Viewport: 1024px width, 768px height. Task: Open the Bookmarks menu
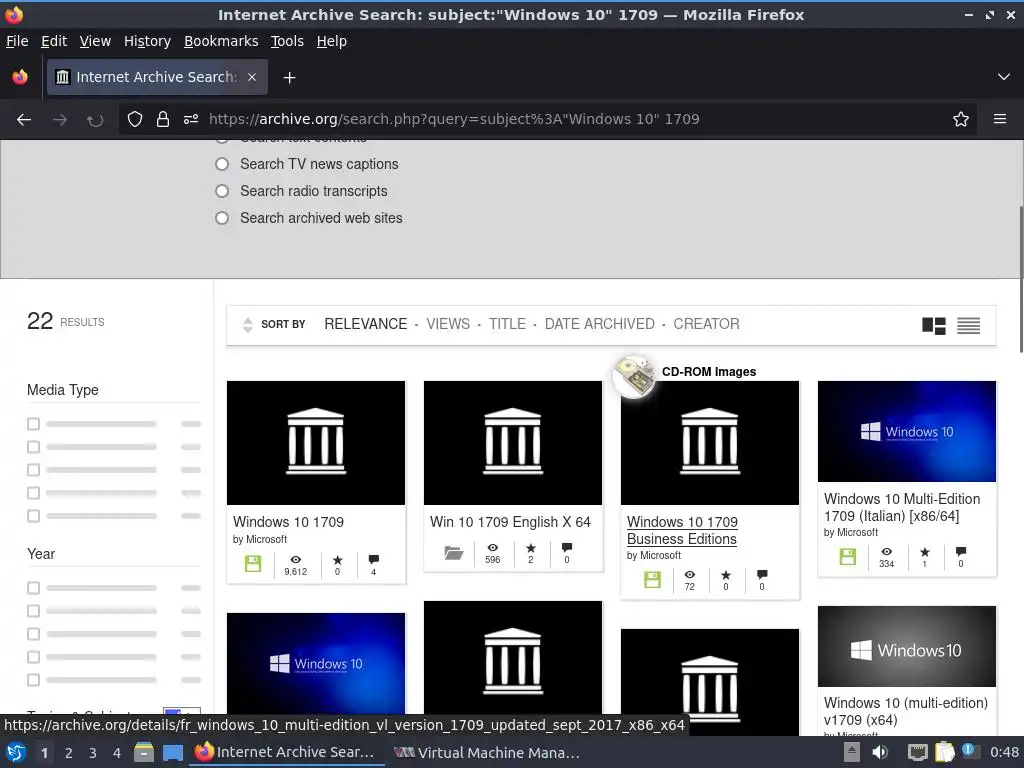221,41
